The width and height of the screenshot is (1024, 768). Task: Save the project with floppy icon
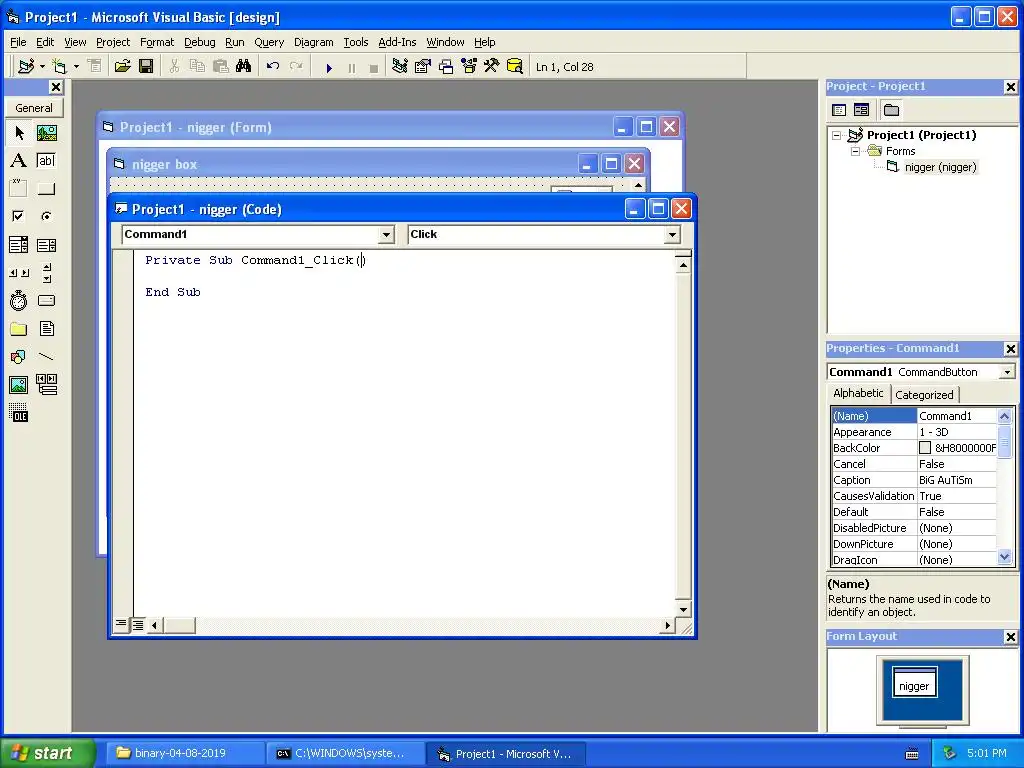pyautogui.click(x=146, y=67)
